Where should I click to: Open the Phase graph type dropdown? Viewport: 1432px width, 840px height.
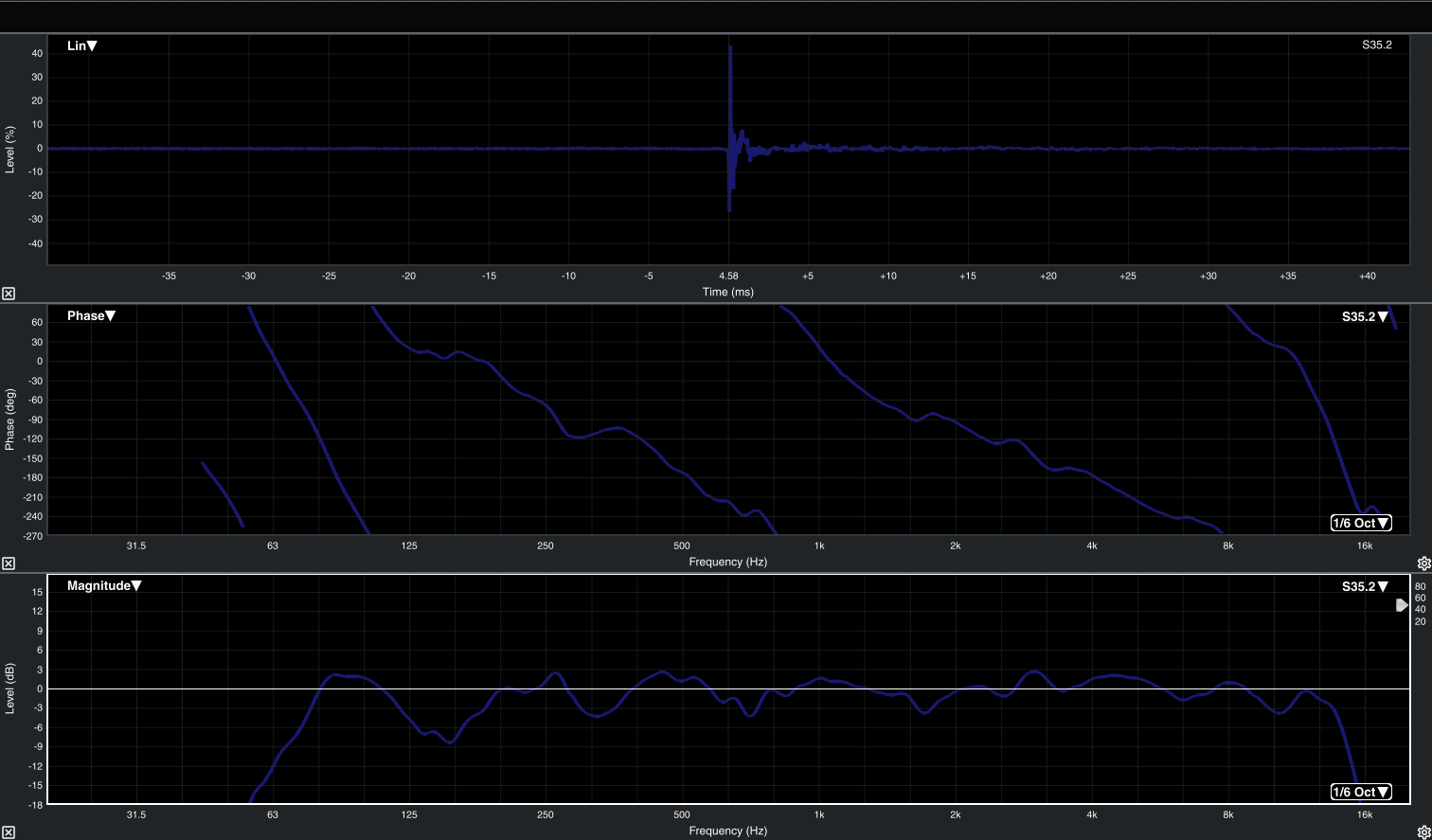91,316
